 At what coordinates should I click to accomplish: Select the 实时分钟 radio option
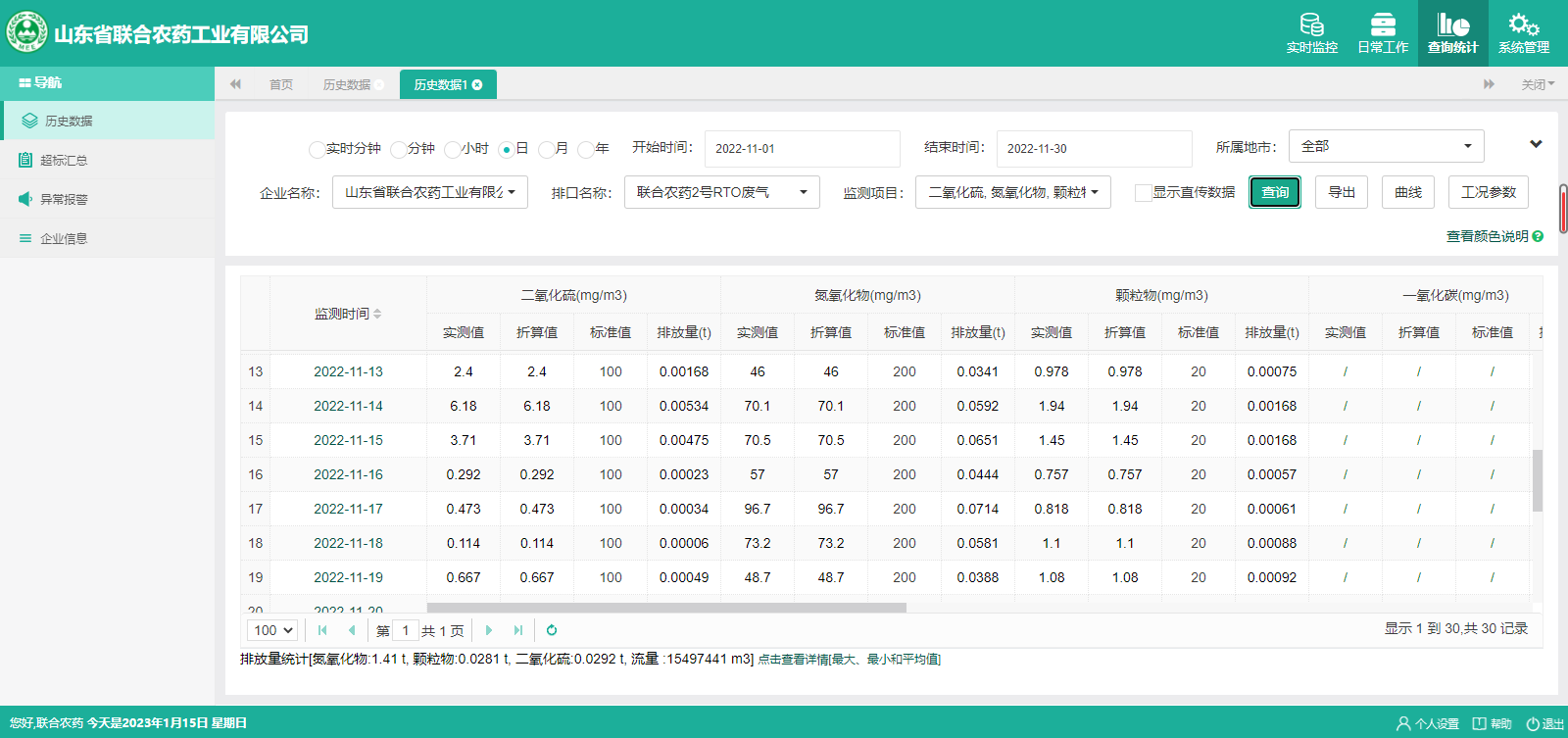click(x=317, y=149)
